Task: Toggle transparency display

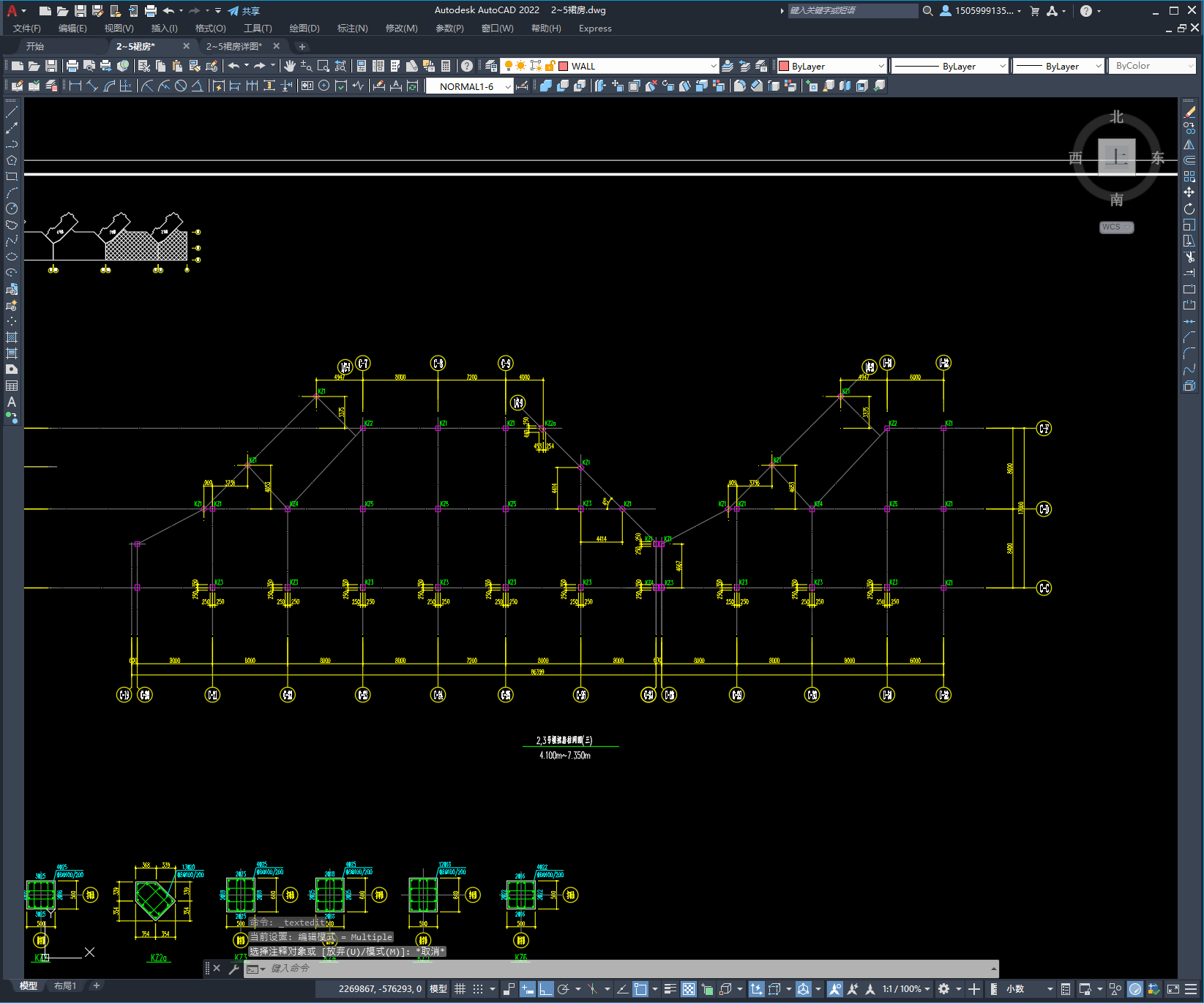Action: 689,989
